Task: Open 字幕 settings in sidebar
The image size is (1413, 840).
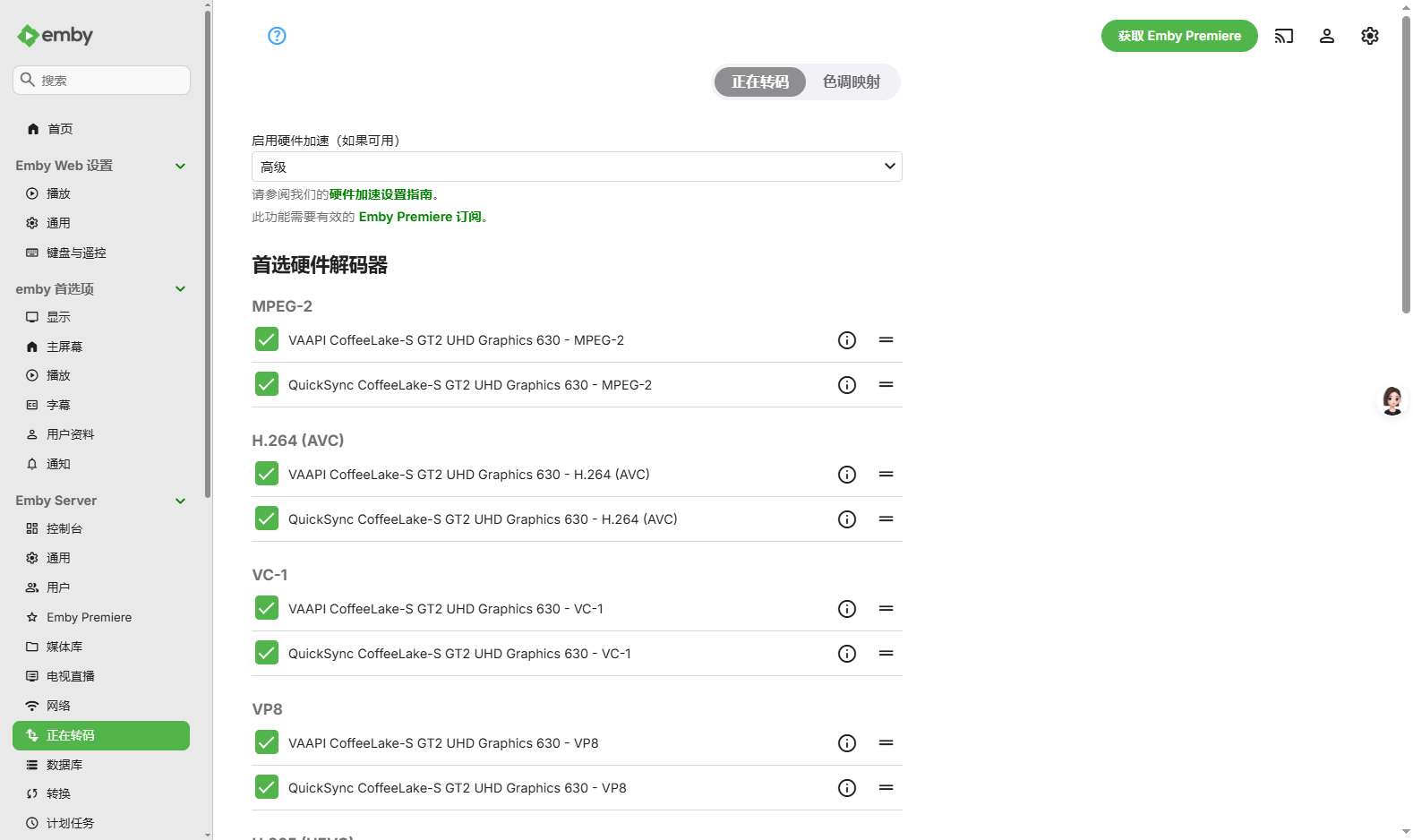Action: pyautogui.click(x=101, y=405)
